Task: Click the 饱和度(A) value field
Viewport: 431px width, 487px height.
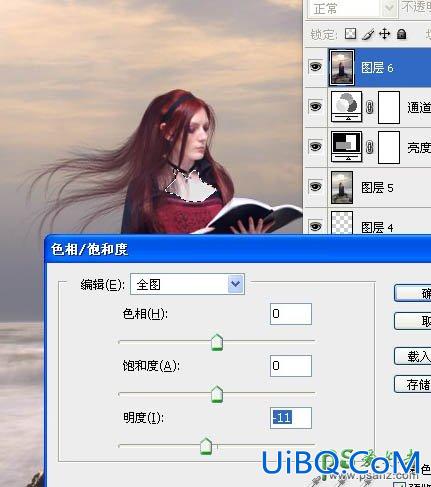Action: click(291, 366)
